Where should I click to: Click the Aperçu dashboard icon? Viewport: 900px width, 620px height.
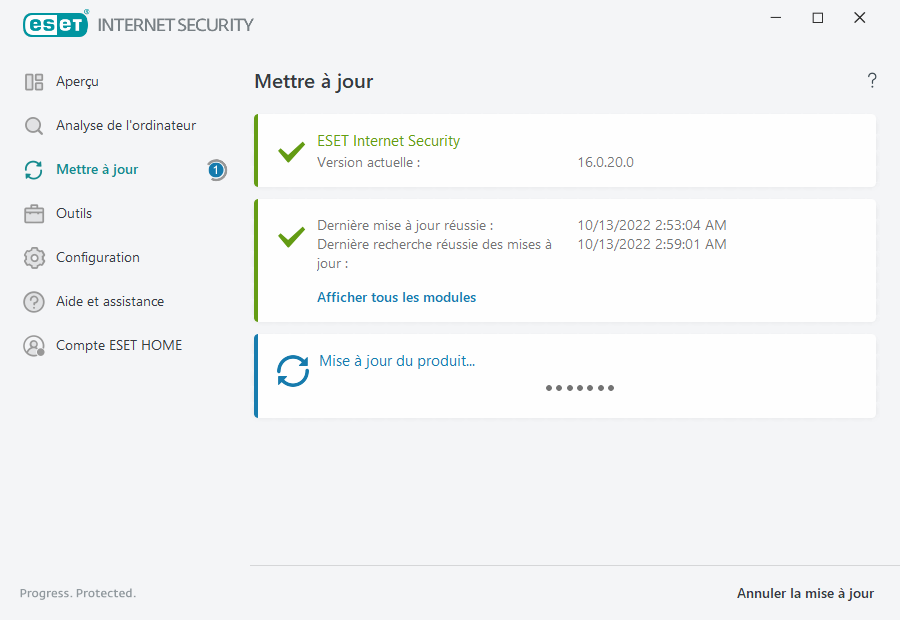tap(34, 82)
